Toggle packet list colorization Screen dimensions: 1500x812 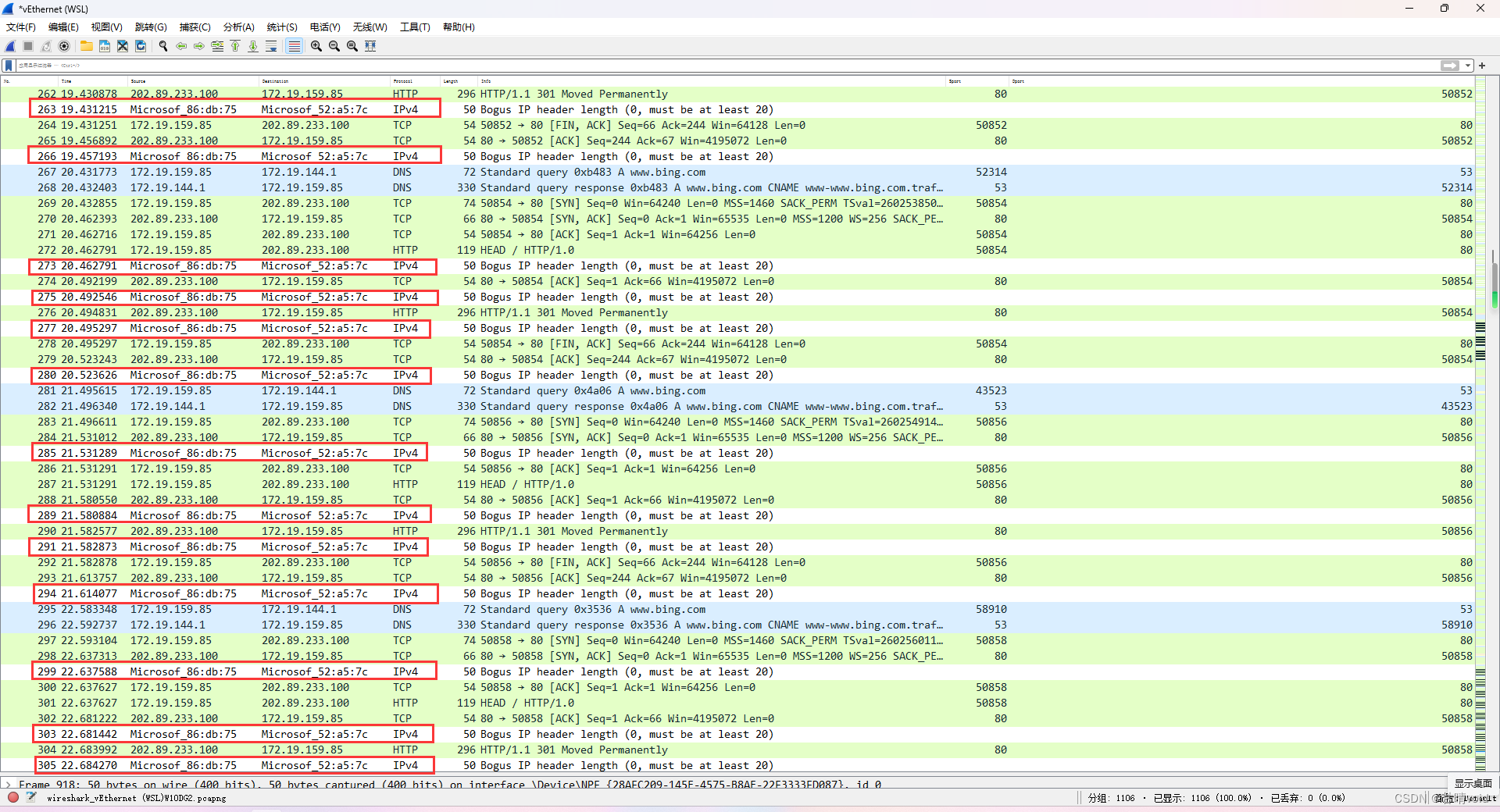(x=294, y=46)
